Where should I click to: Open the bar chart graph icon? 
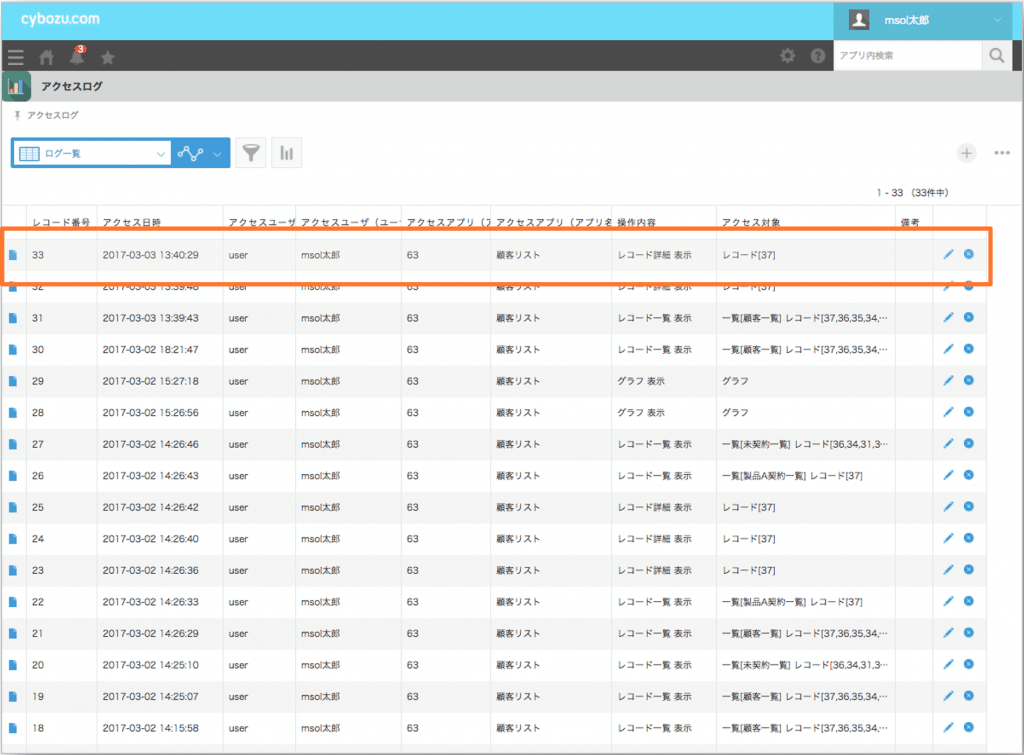[x=287, y=153]
